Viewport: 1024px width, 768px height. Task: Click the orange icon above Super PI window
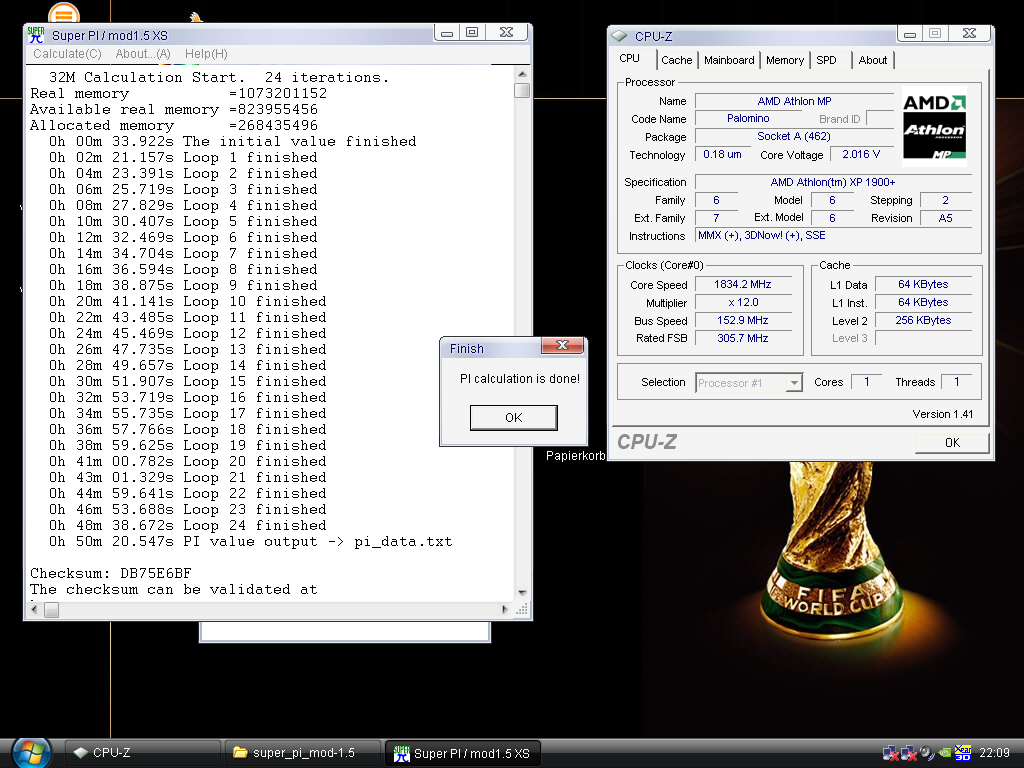tap(64, 13)
